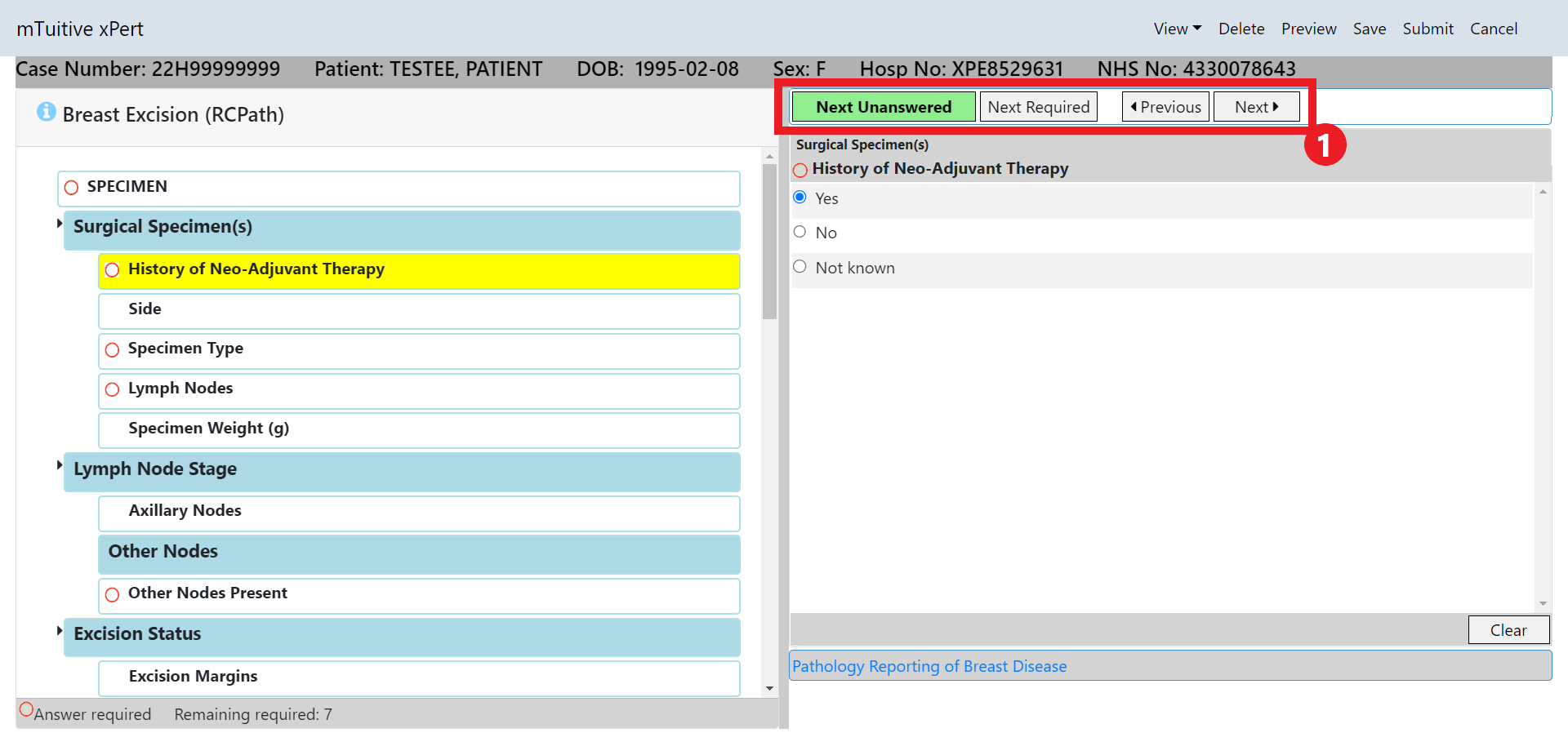Collapse the Lymph Node Stage section arrow
The height and width of the screenshot is (733, 1568).
click(x=59, y=465)
